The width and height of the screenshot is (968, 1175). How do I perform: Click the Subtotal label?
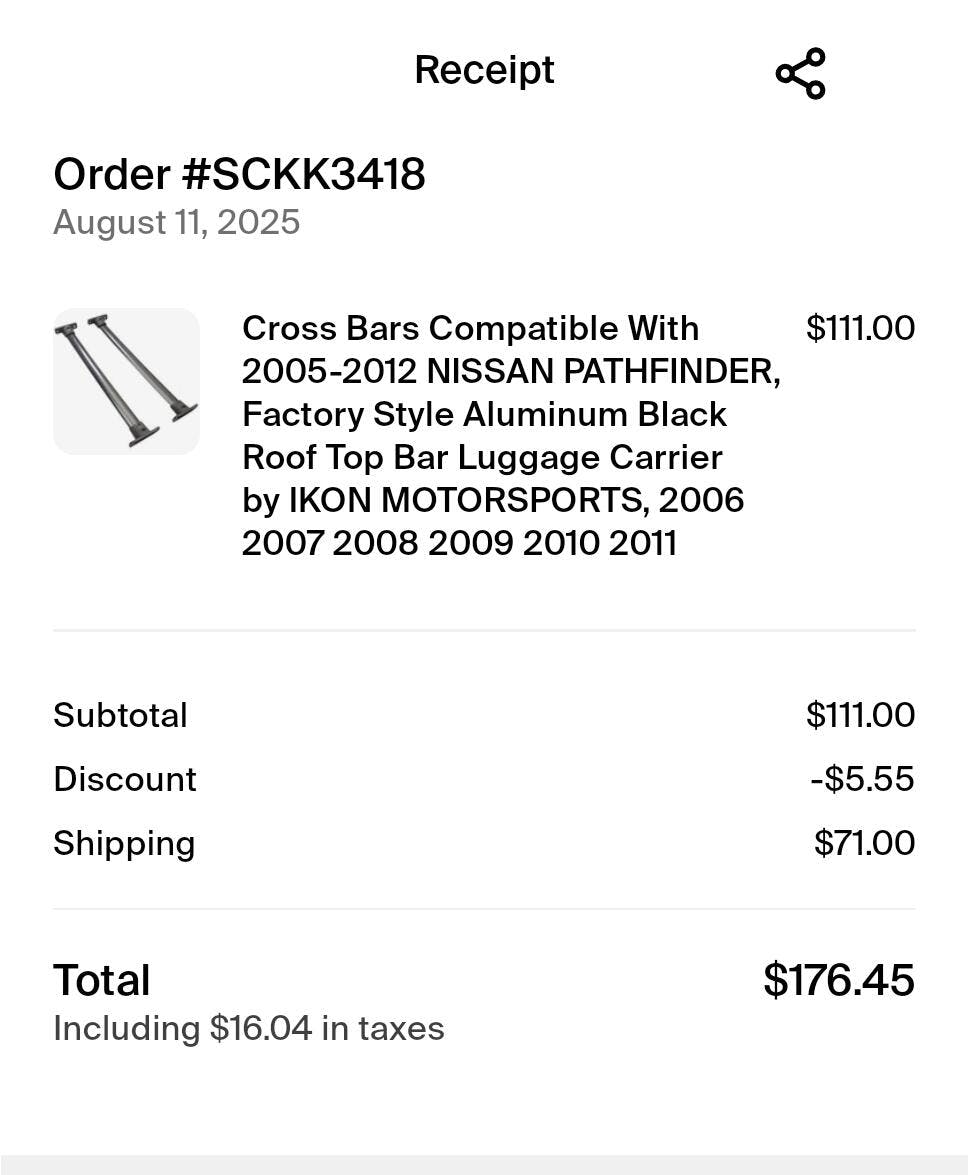[x=120, y=715]
